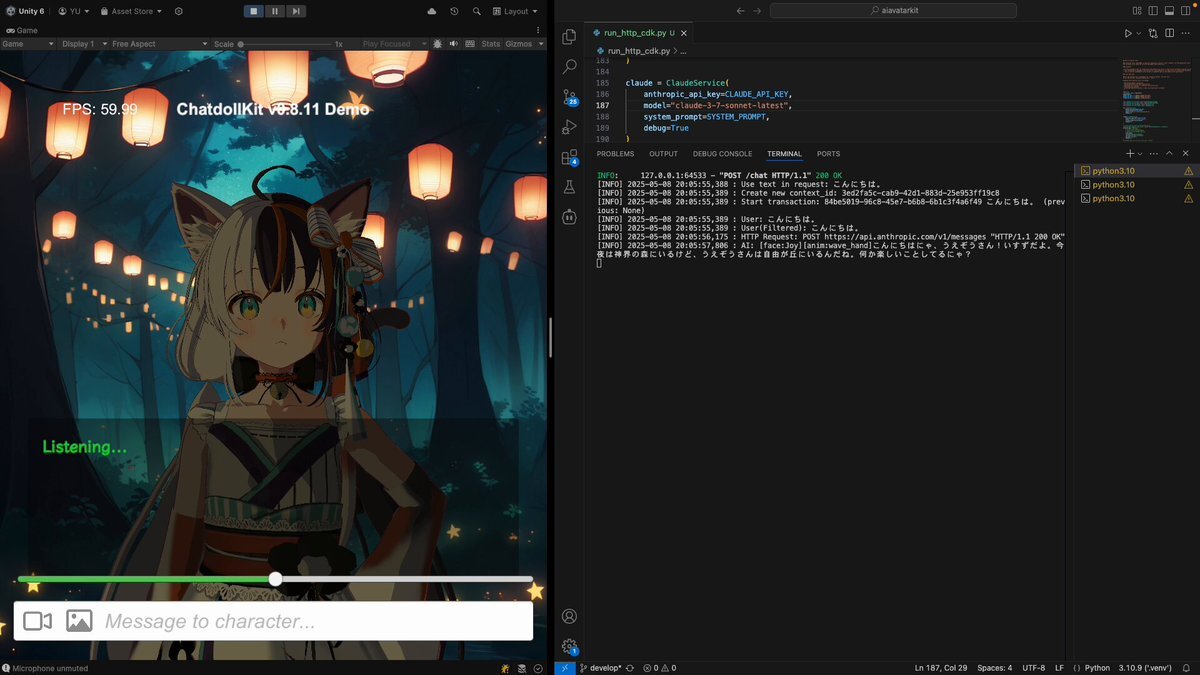Open VS Code Search sidebar icon
Screen dimensions: 1200x675
click(x=569, y=67)
